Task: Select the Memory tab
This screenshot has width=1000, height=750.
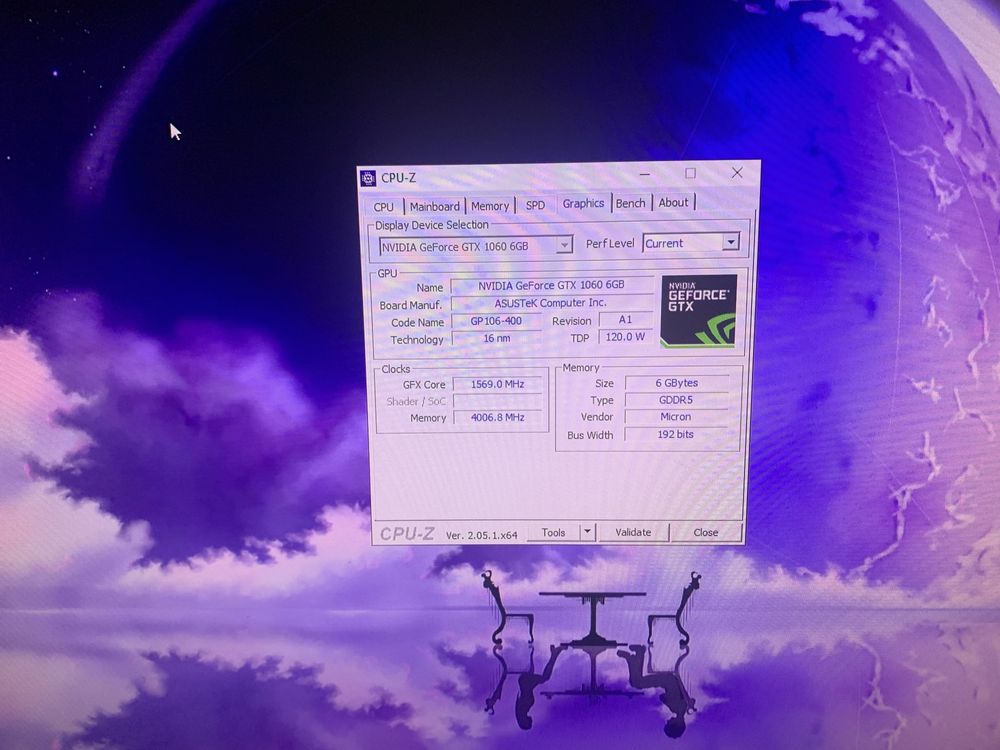Action: [490, 206]
